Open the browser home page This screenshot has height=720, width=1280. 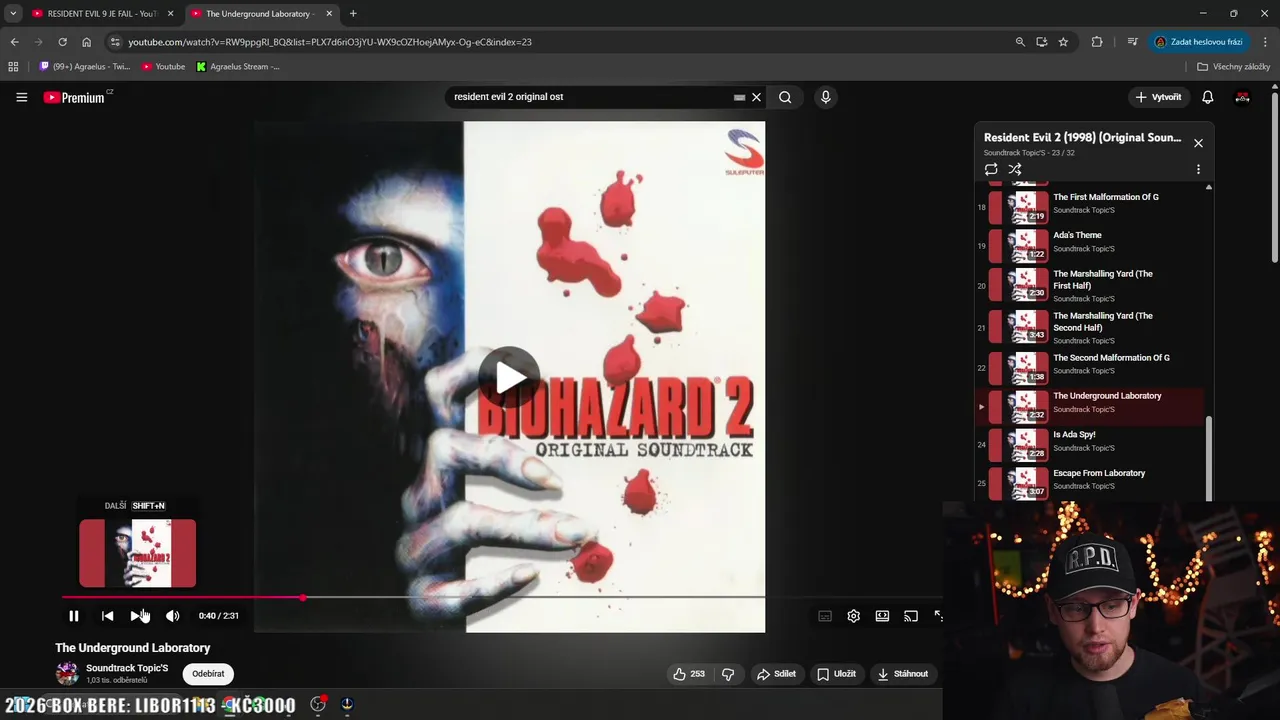coord(86,42)
